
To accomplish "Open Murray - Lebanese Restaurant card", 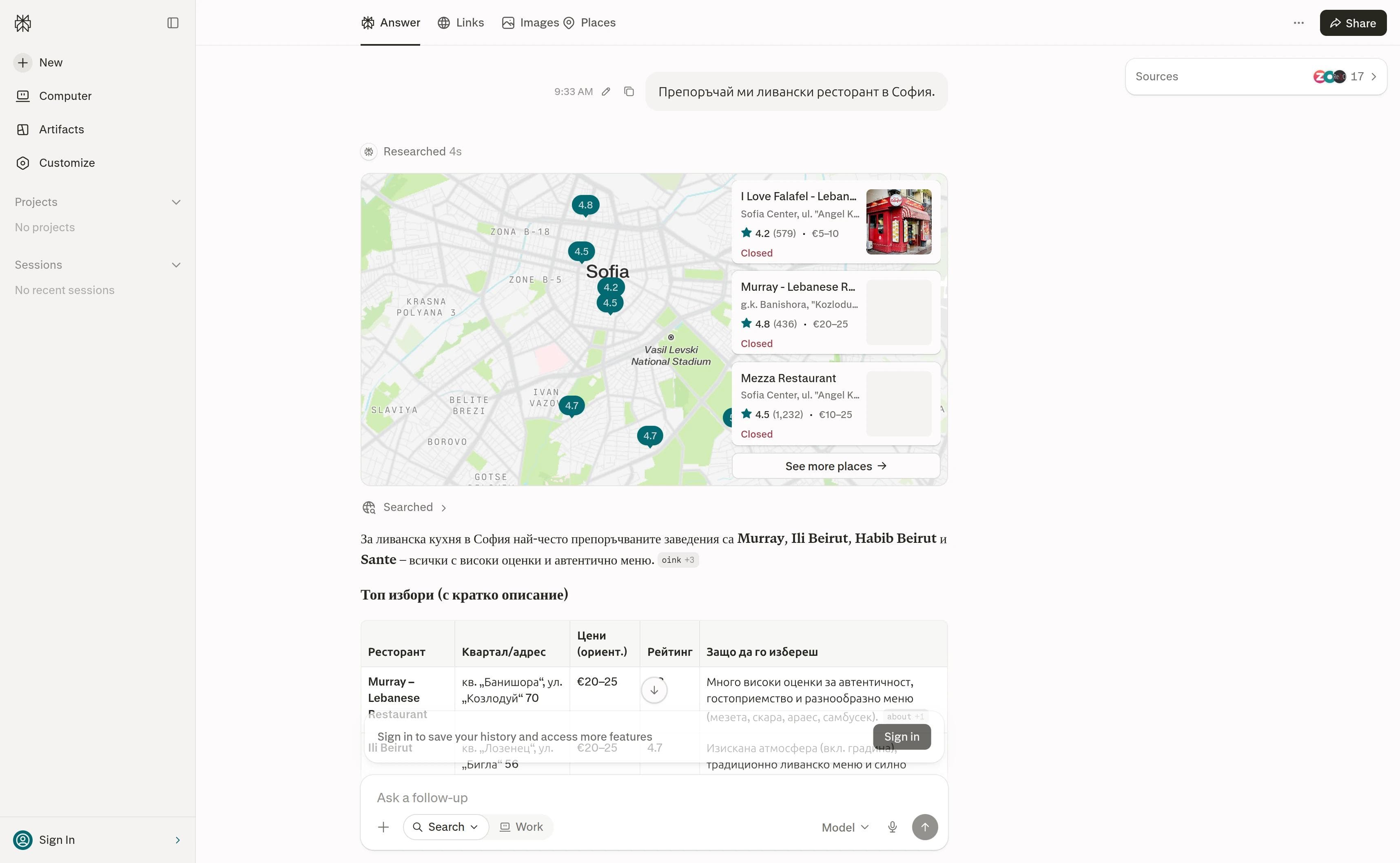I will click(x=835, y=312).
